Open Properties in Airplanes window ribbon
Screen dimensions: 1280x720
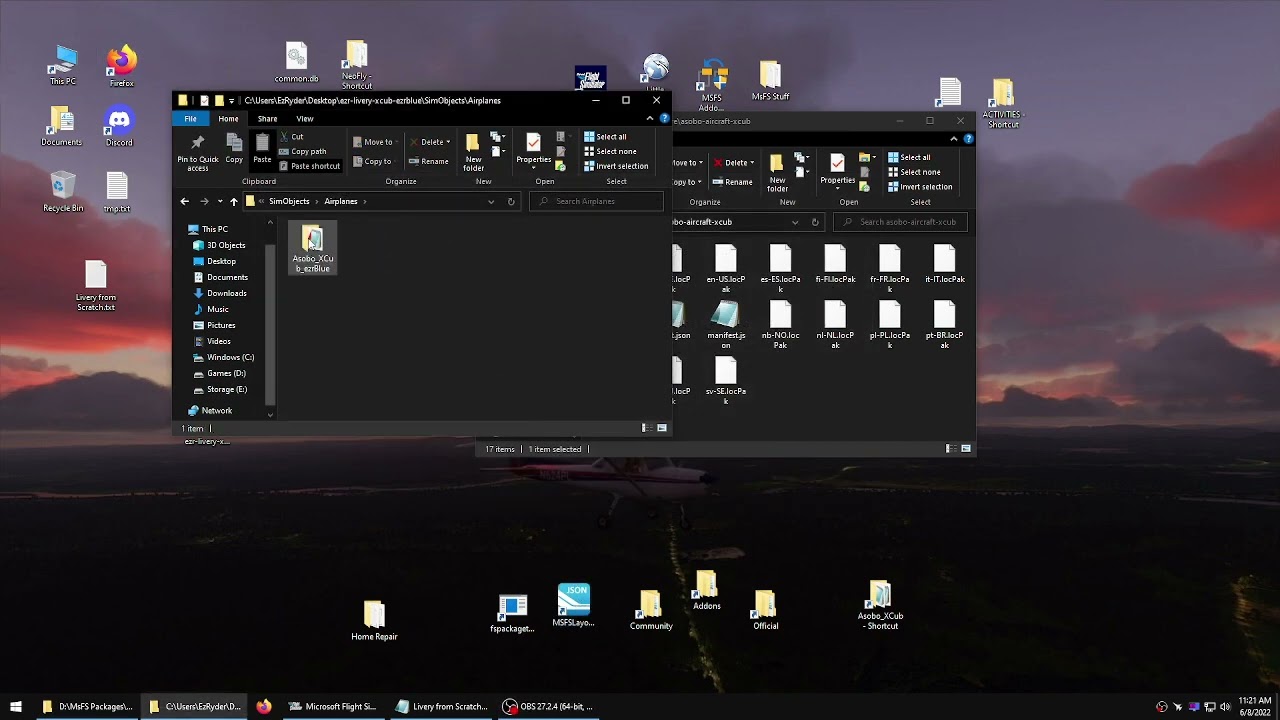(x=533, y=149)
